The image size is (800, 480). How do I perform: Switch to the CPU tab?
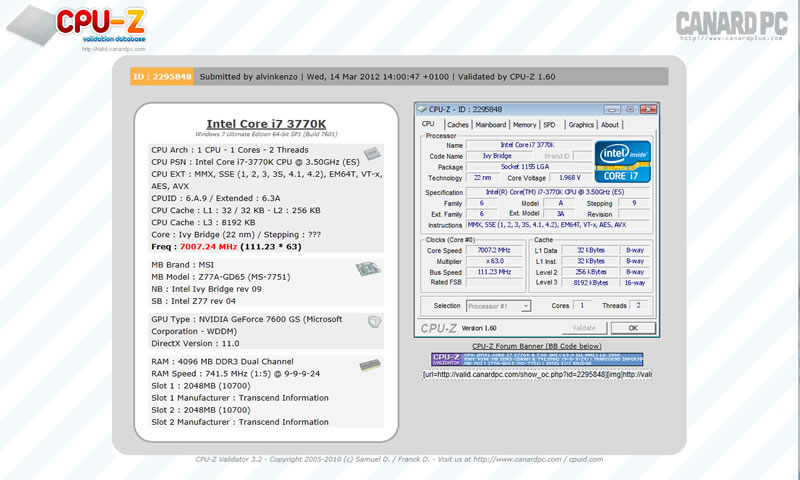point(428,124)
